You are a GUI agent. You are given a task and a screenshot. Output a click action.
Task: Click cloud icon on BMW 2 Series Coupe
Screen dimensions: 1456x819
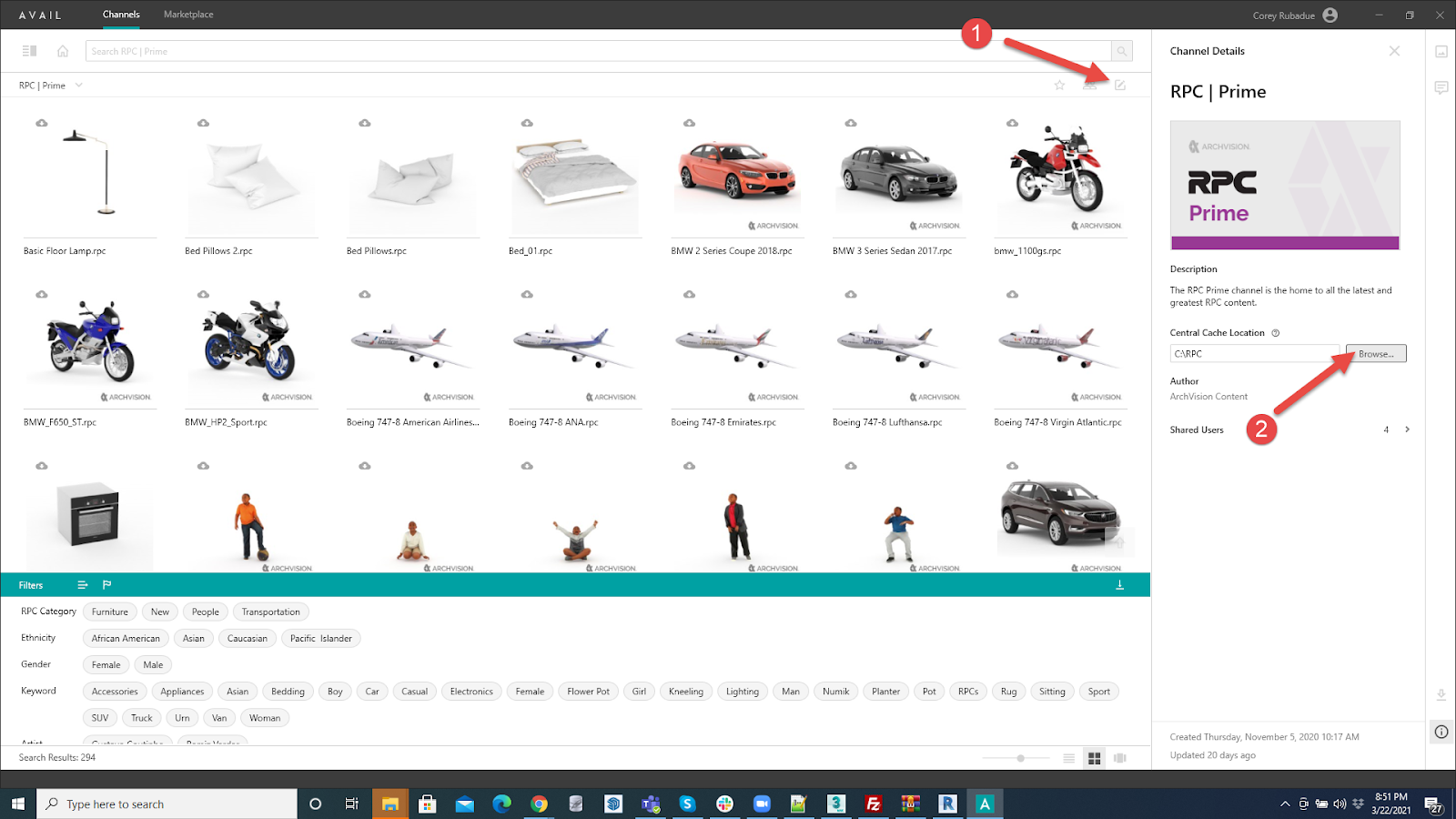pos(689,123)
